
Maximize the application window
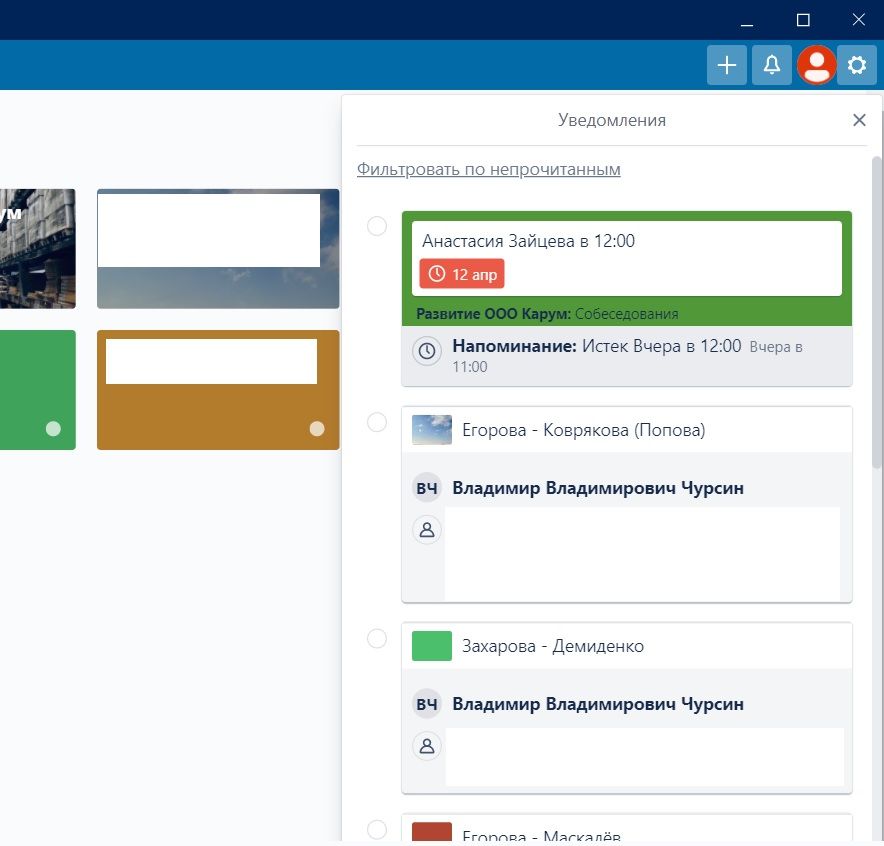(803, 20)
